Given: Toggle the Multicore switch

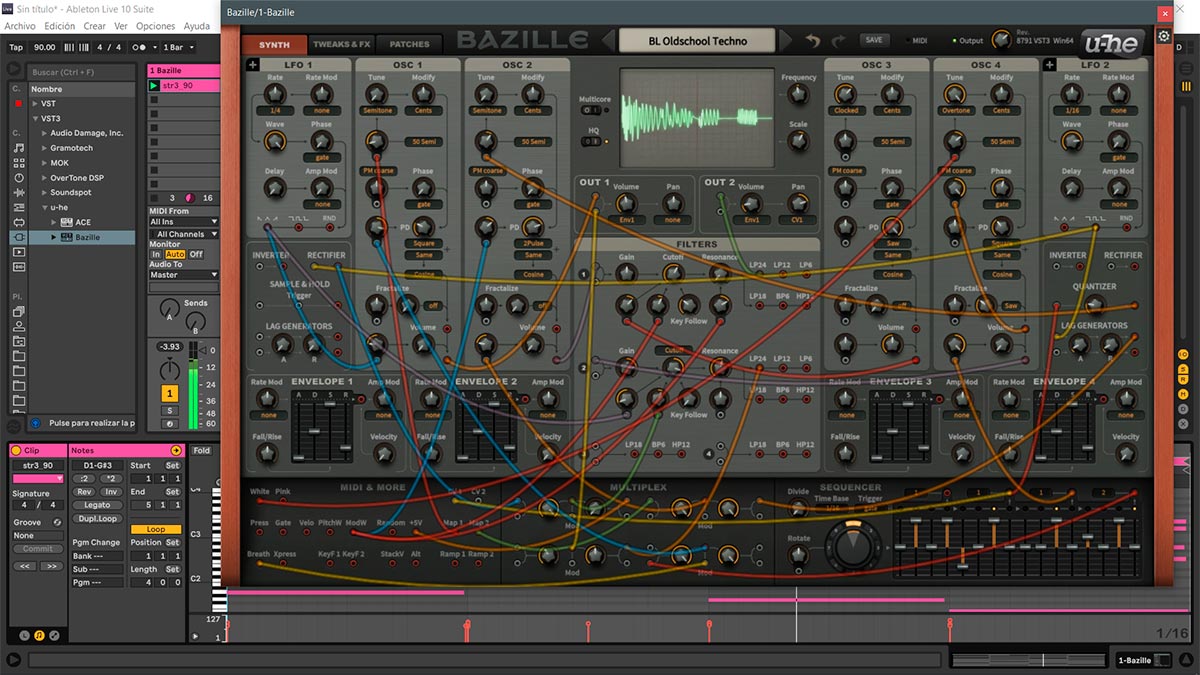Looking at the screenshot, I should (x=592, y=110).
